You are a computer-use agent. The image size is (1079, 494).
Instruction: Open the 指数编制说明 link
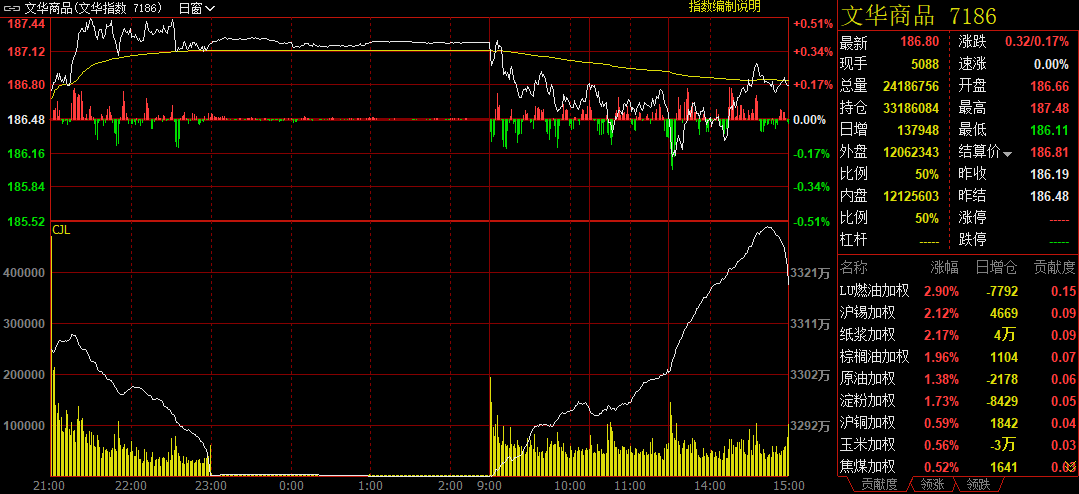click(724, 7)
